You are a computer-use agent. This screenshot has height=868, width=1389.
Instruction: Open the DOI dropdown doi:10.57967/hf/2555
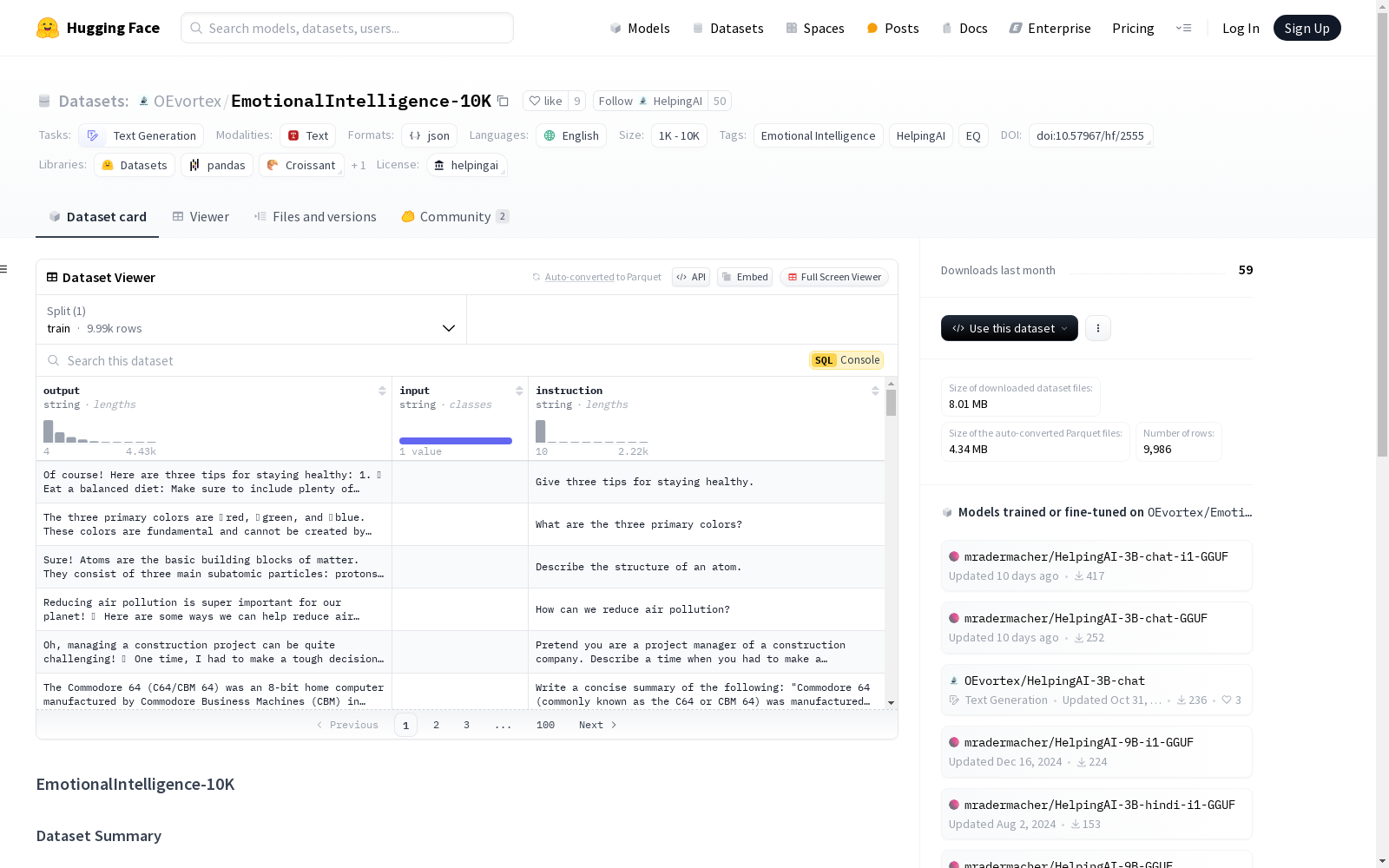tap(1090, 135)
